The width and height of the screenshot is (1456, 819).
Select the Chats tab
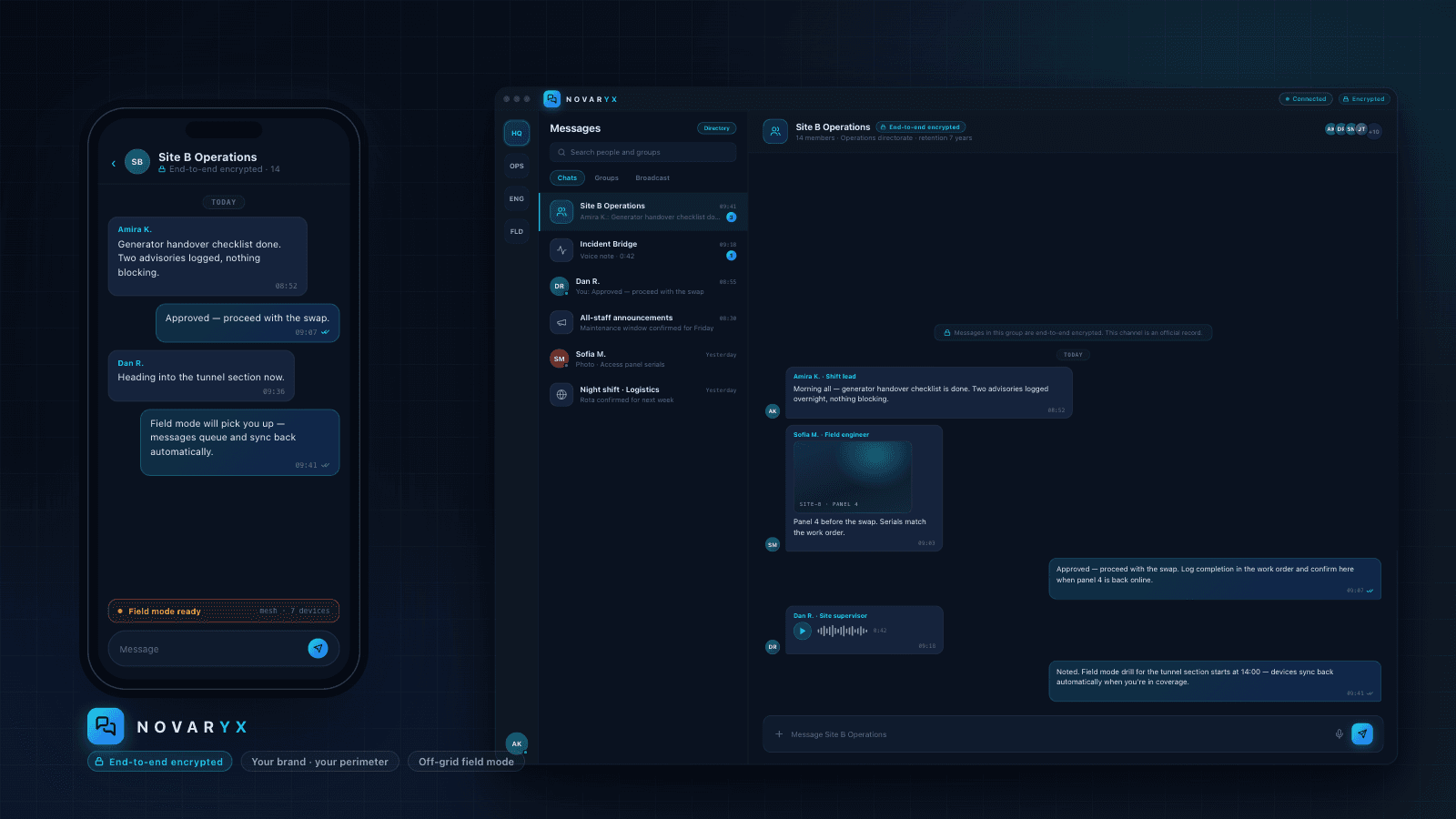point(567,177)
